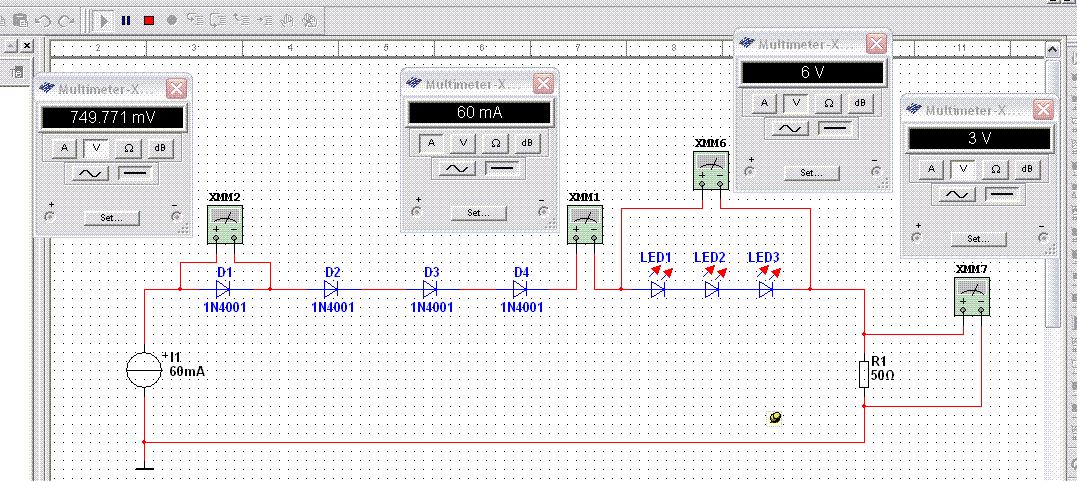
Task: Switch the 60 mA multimeter to voltmeter mode V
Action: [x=463, y=143]
